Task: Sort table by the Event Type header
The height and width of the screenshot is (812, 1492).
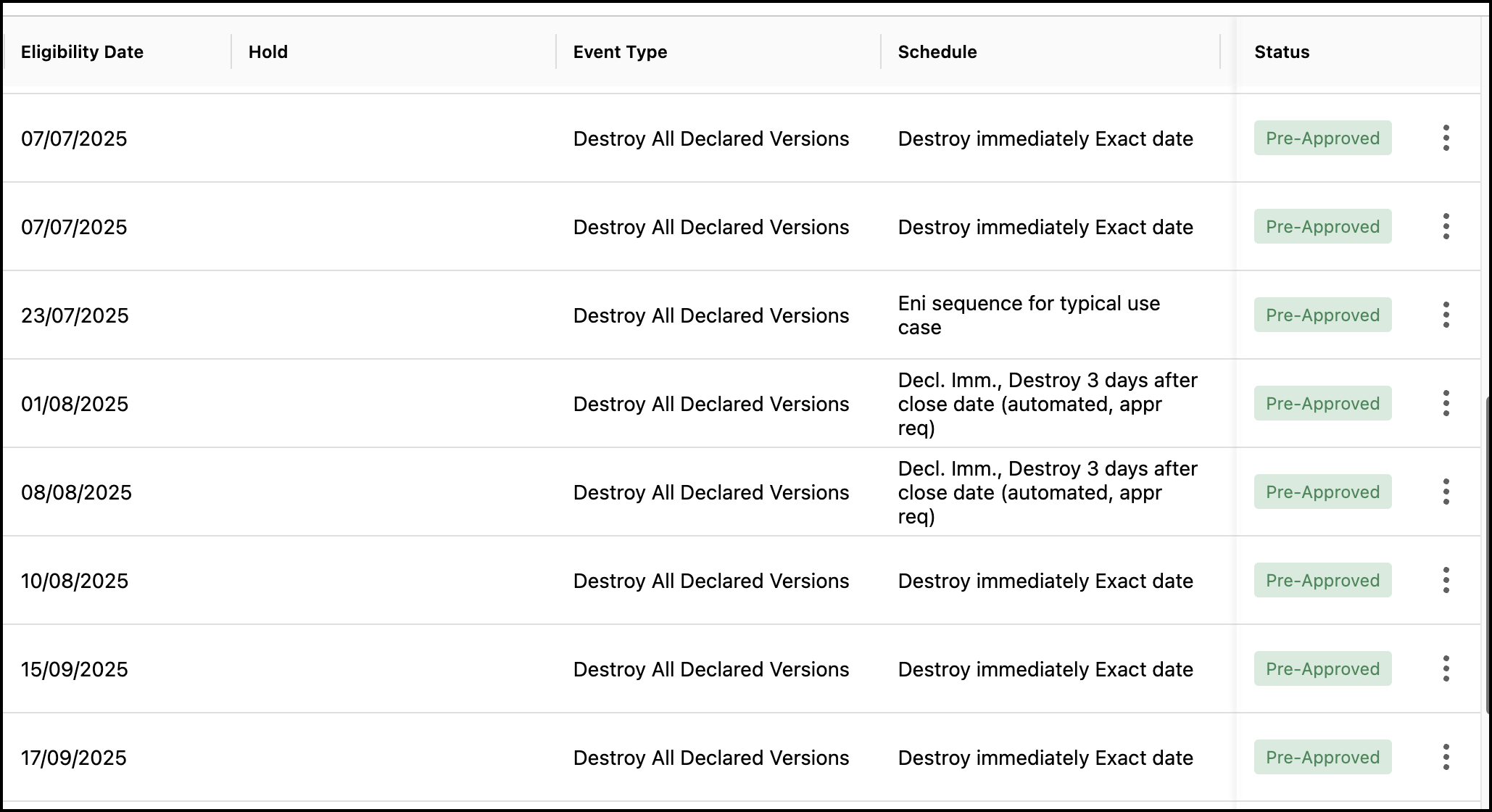Action: pyautogui.click(x=620, y=52)
